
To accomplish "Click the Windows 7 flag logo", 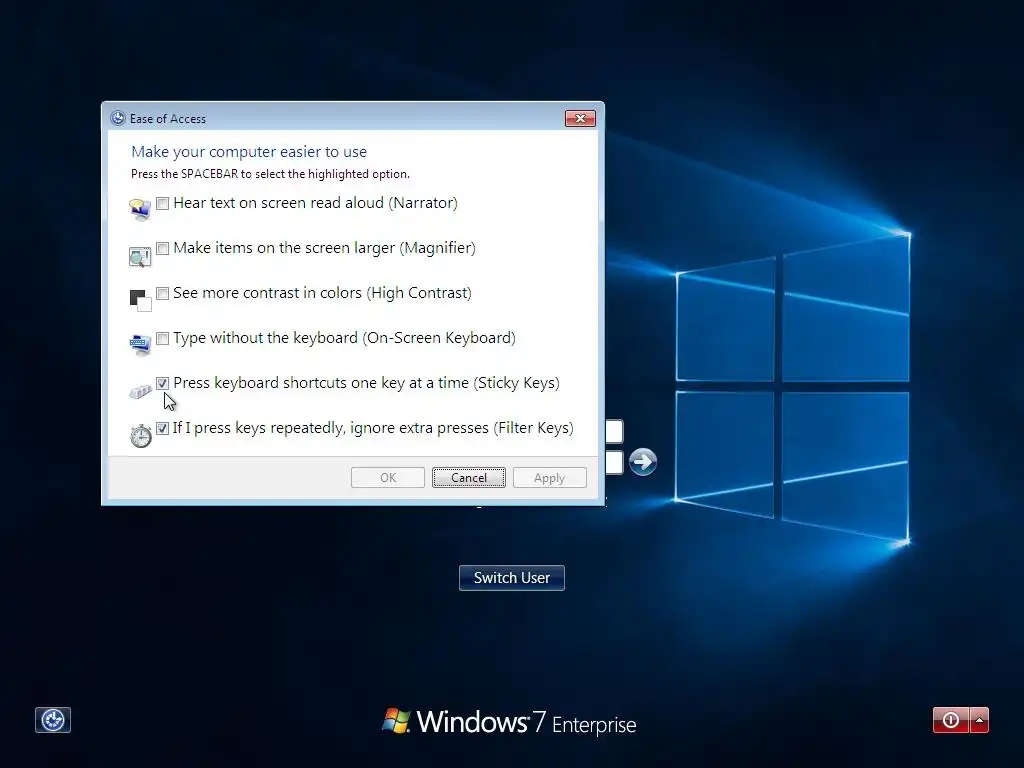I will (x=396, y=721).
